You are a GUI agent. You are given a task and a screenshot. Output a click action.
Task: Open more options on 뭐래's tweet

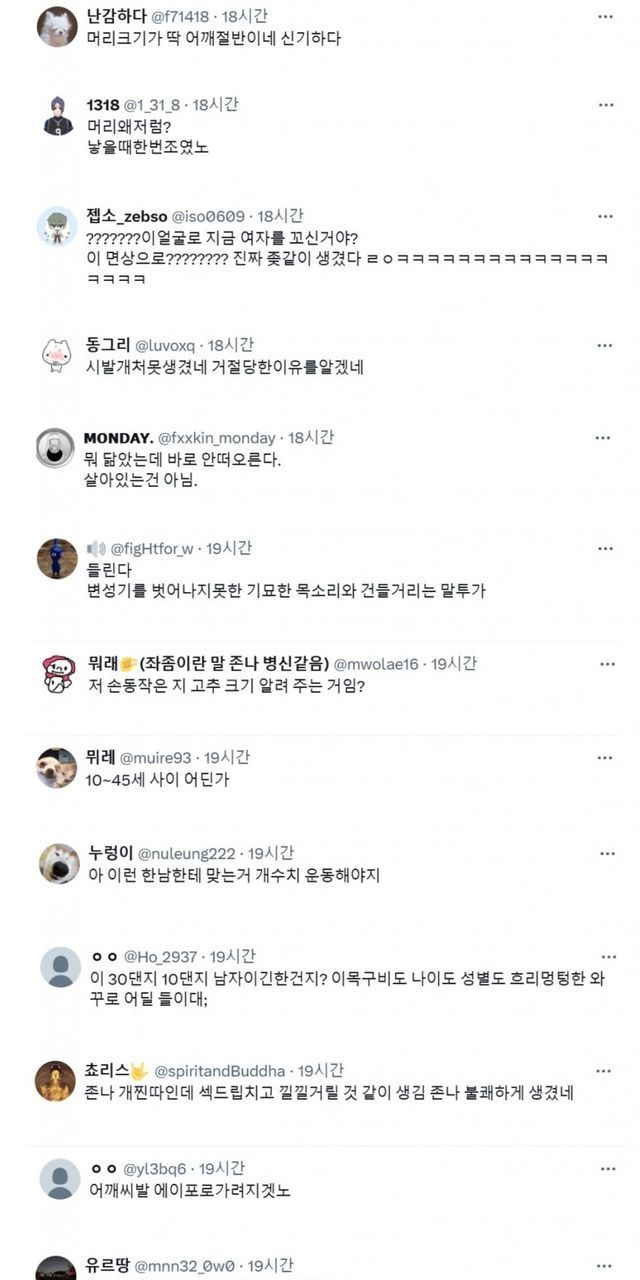point(606,664)
